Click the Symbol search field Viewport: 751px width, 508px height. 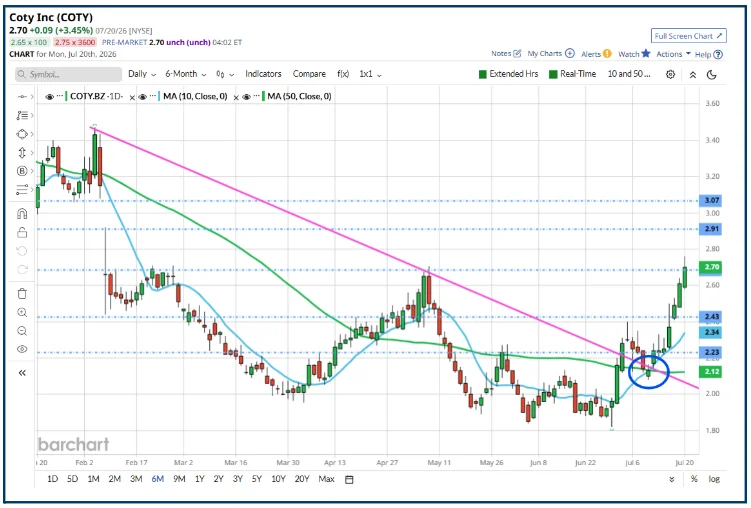click(68, 75)
